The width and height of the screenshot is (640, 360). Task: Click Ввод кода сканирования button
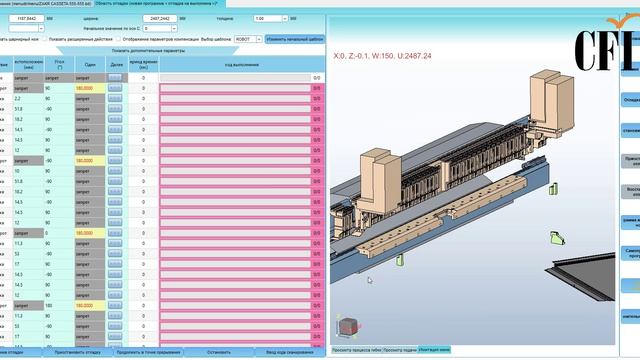(290, 352)
